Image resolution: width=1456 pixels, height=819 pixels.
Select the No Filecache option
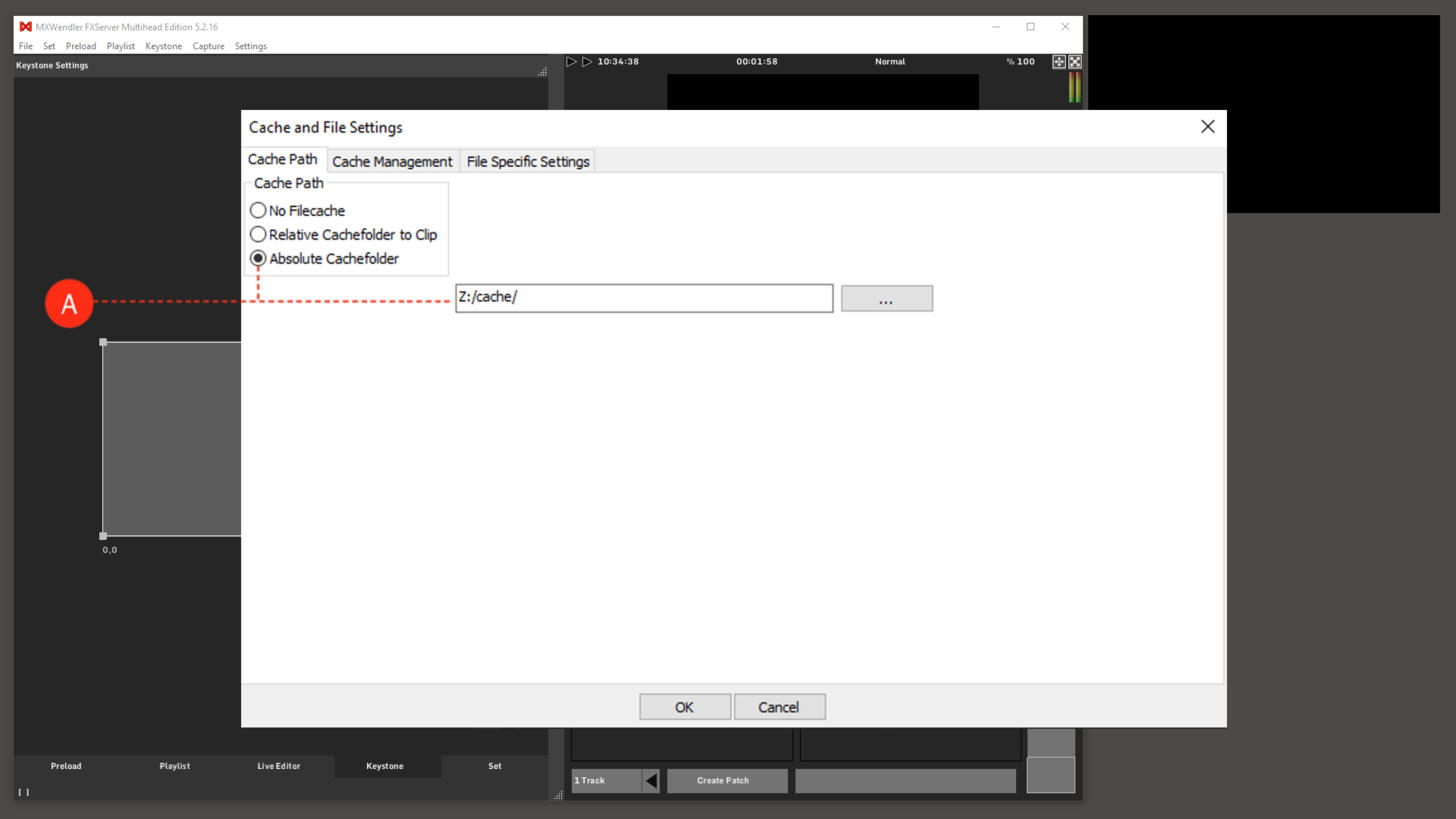[258, 210]
